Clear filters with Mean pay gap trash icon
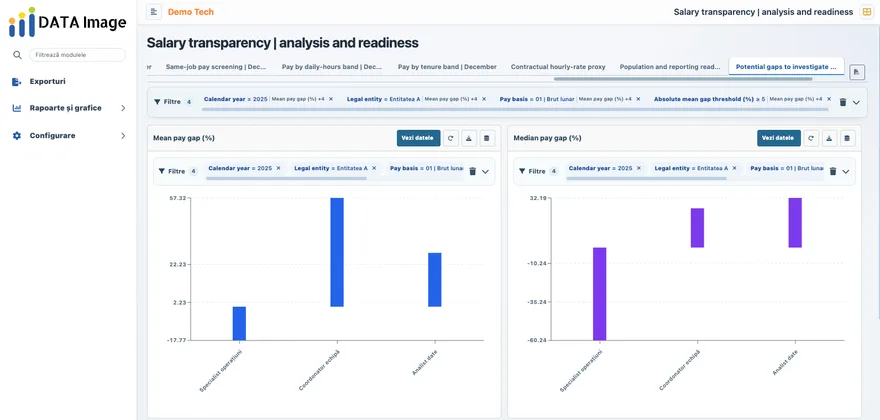This screenshot has width=880, height=420. pyautogui.click(x=473, y=171)
